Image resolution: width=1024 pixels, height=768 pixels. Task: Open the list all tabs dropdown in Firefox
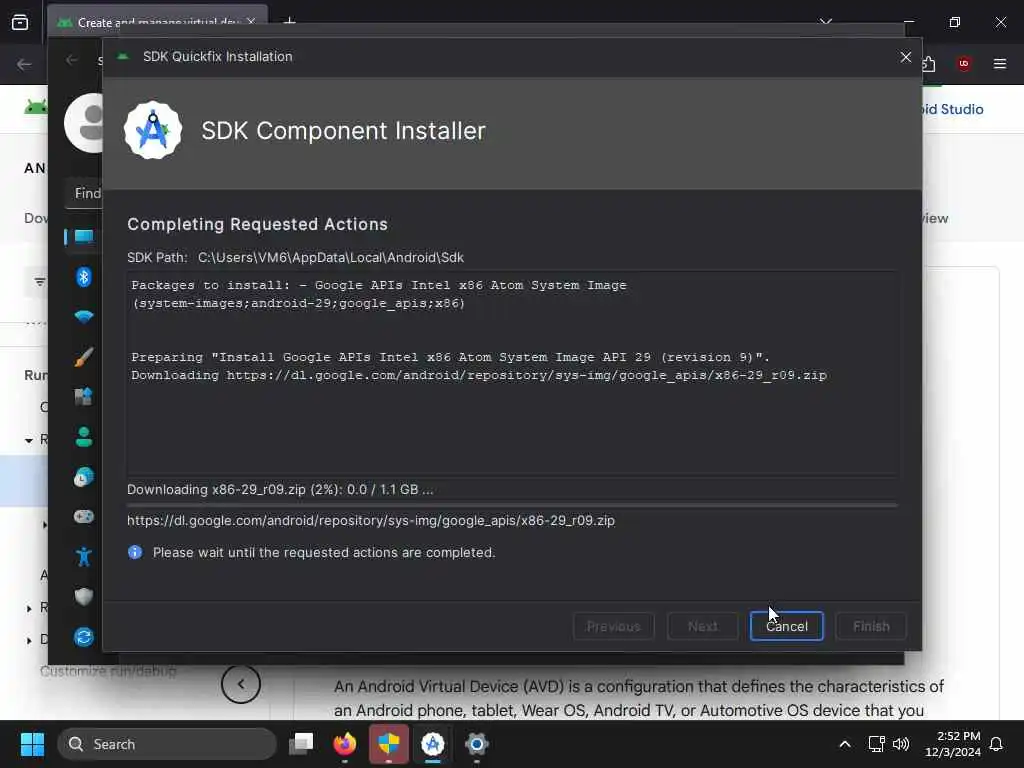[825, 22]
